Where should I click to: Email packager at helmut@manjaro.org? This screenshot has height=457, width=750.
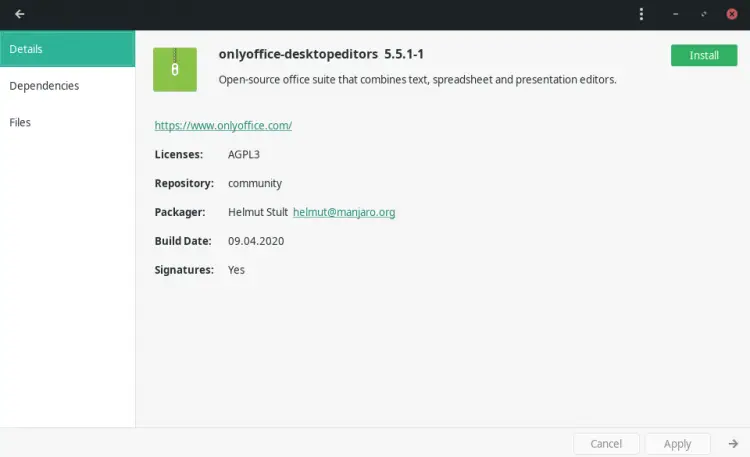(x=344, y=212)
